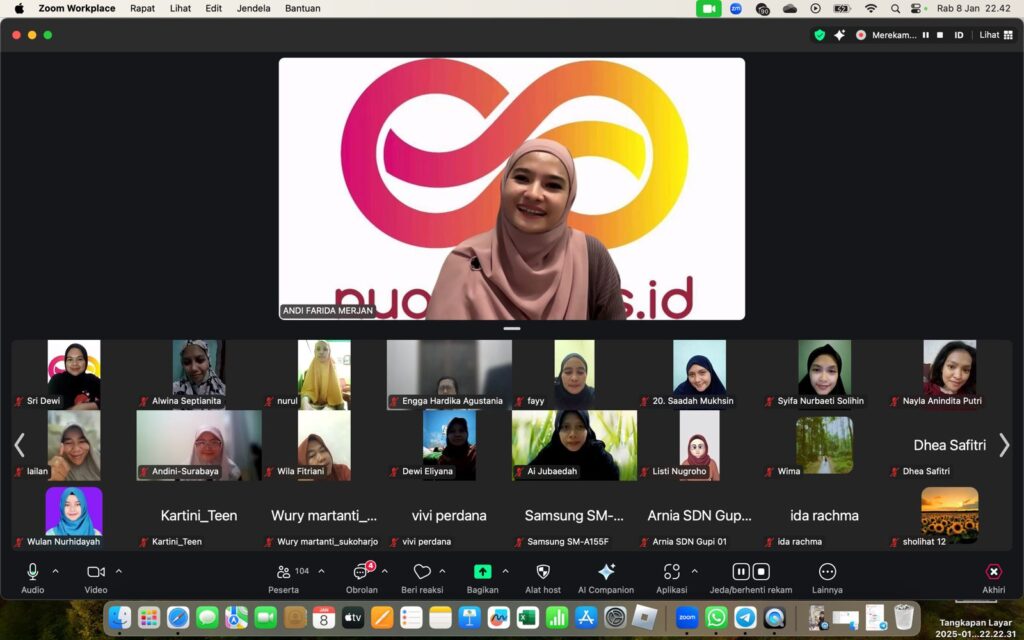
Task: Open Keynote in the dock
Action: point(470,617)
